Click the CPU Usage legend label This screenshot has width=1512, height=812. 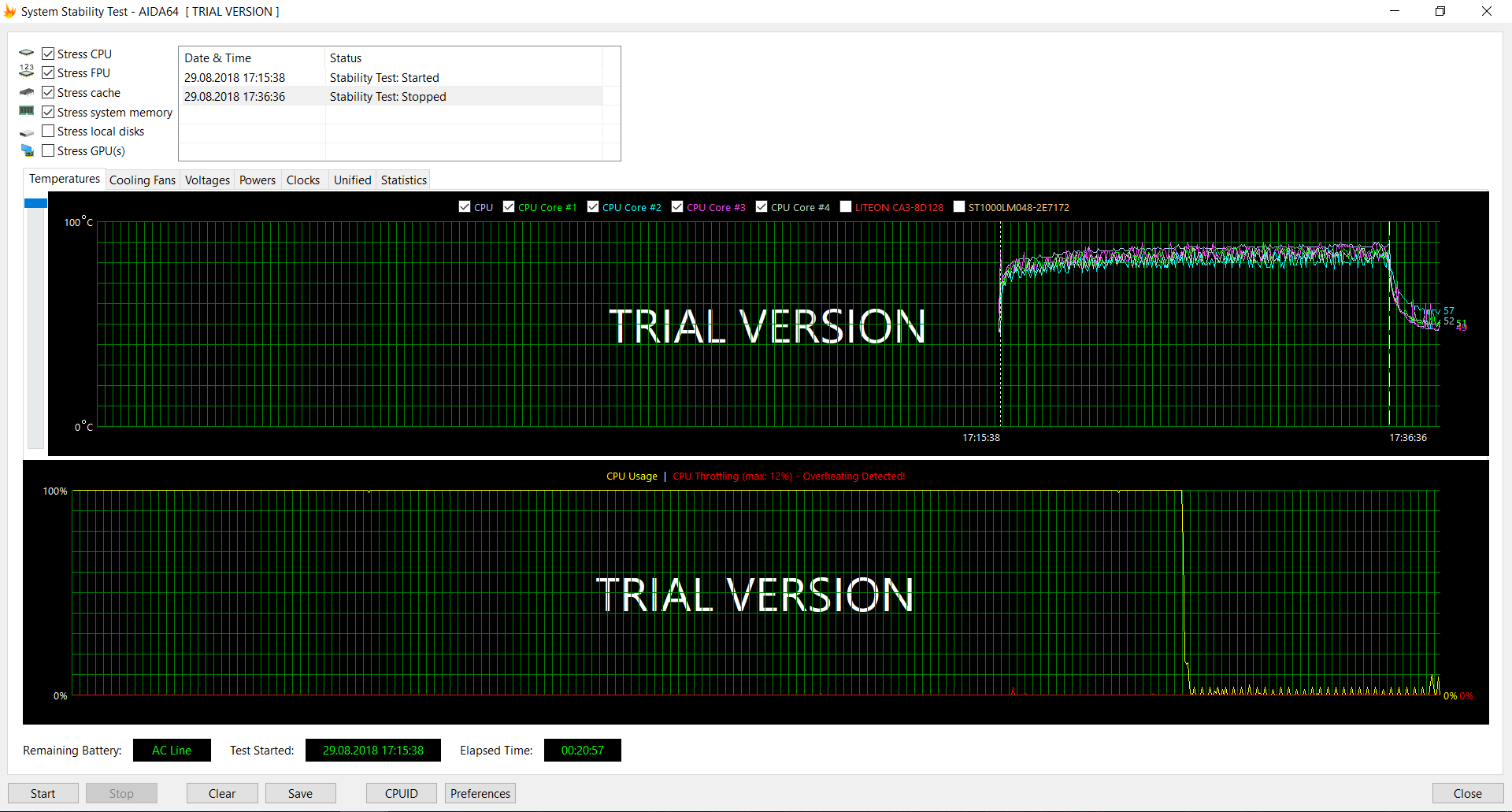[632, 476]
